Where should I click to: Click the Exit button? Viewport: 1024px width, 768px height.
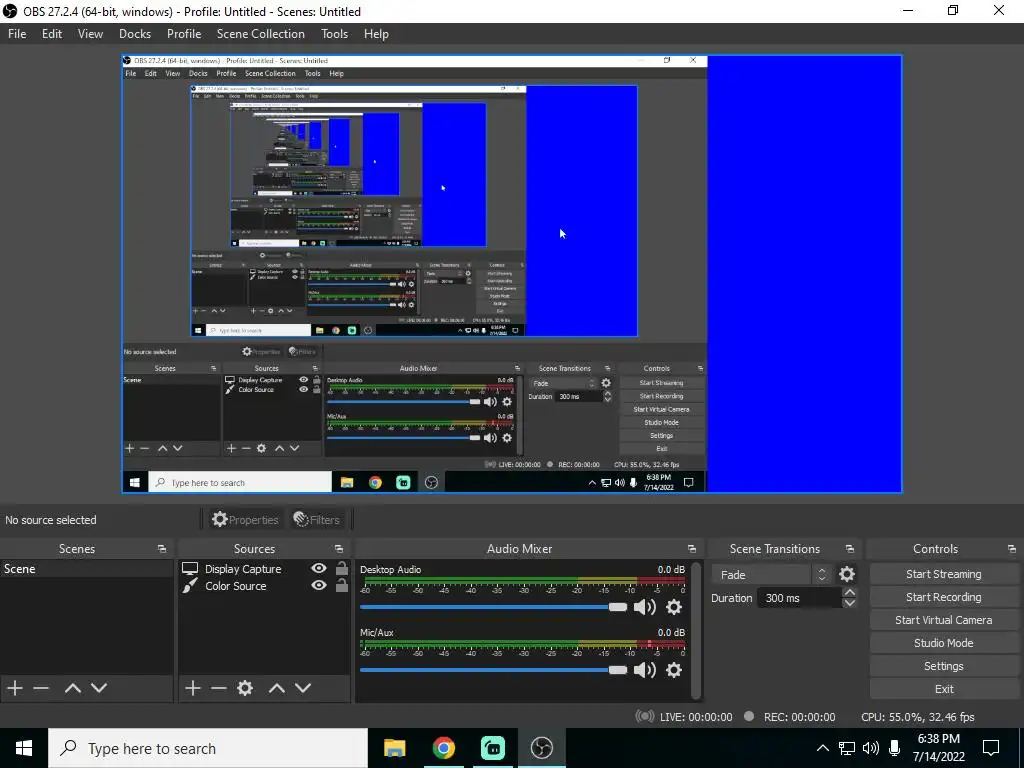944,689
